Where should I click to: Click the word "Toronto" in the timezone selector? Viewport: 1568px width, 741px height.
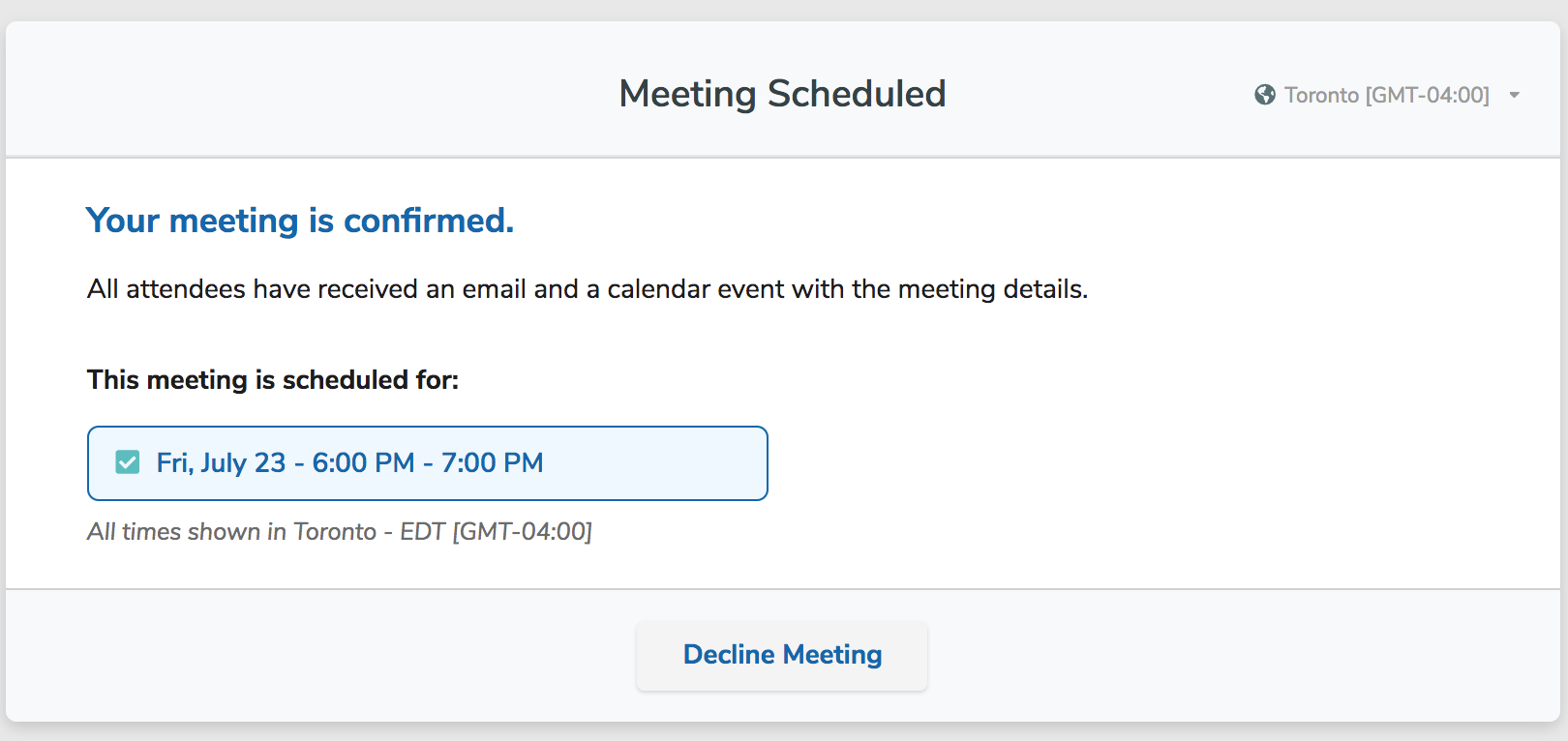click(x=1321, y=95)
